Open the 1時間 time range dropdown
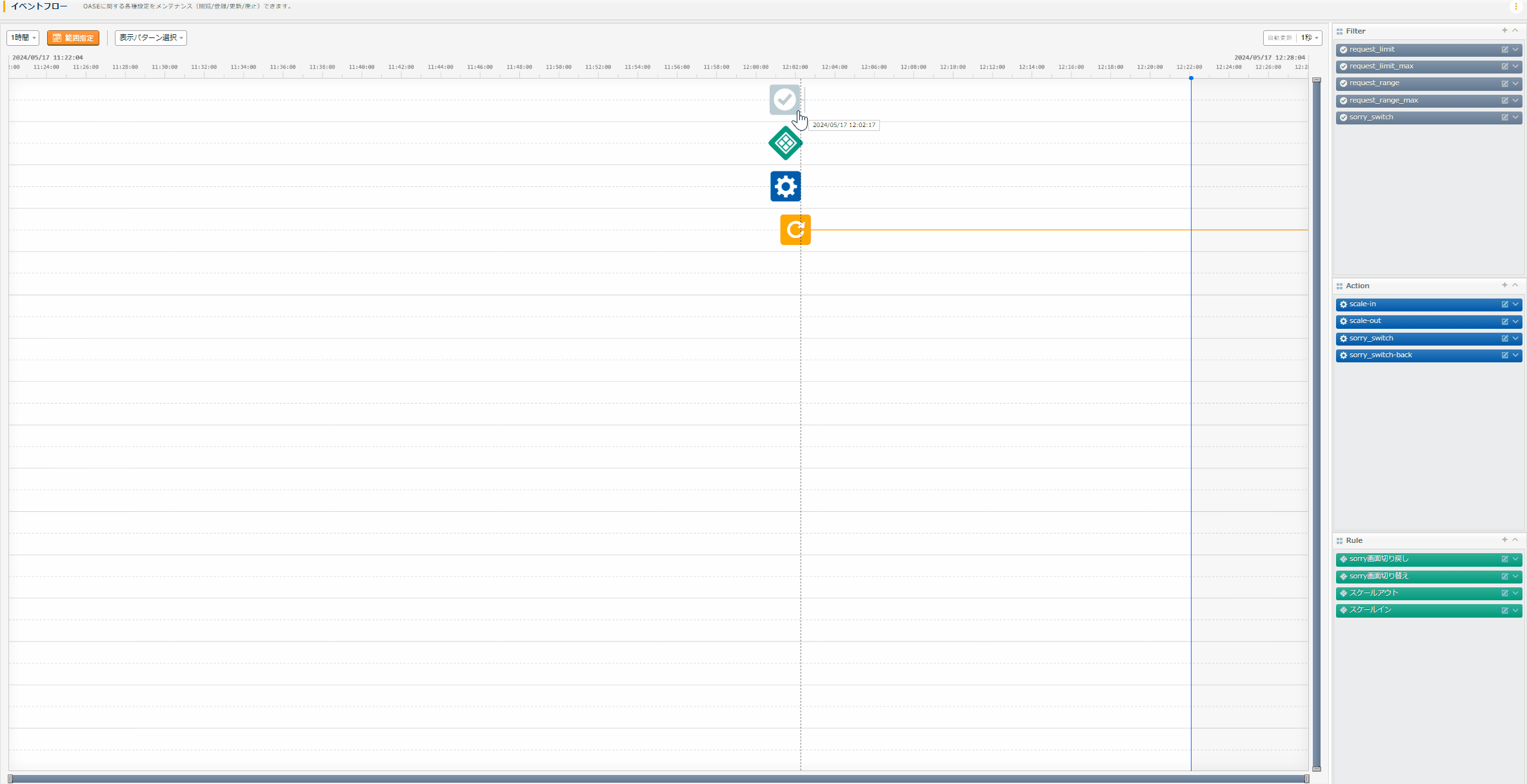Image resolution: width=1527 pixels, height=784 pixels. coord(23,38)
